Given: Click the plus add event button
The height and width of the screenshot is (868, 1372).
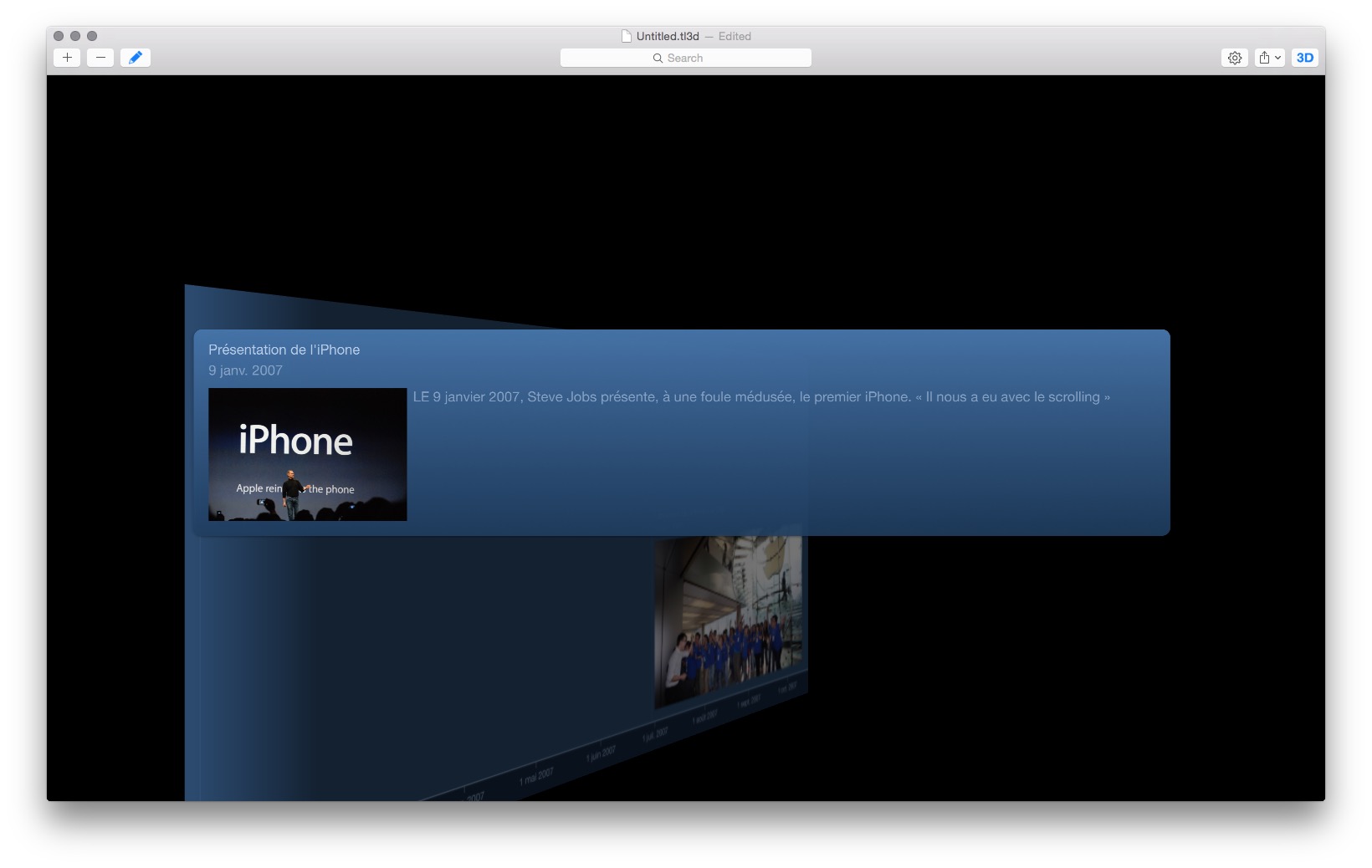Looking at the screenshot, I should tap(67, 58).
